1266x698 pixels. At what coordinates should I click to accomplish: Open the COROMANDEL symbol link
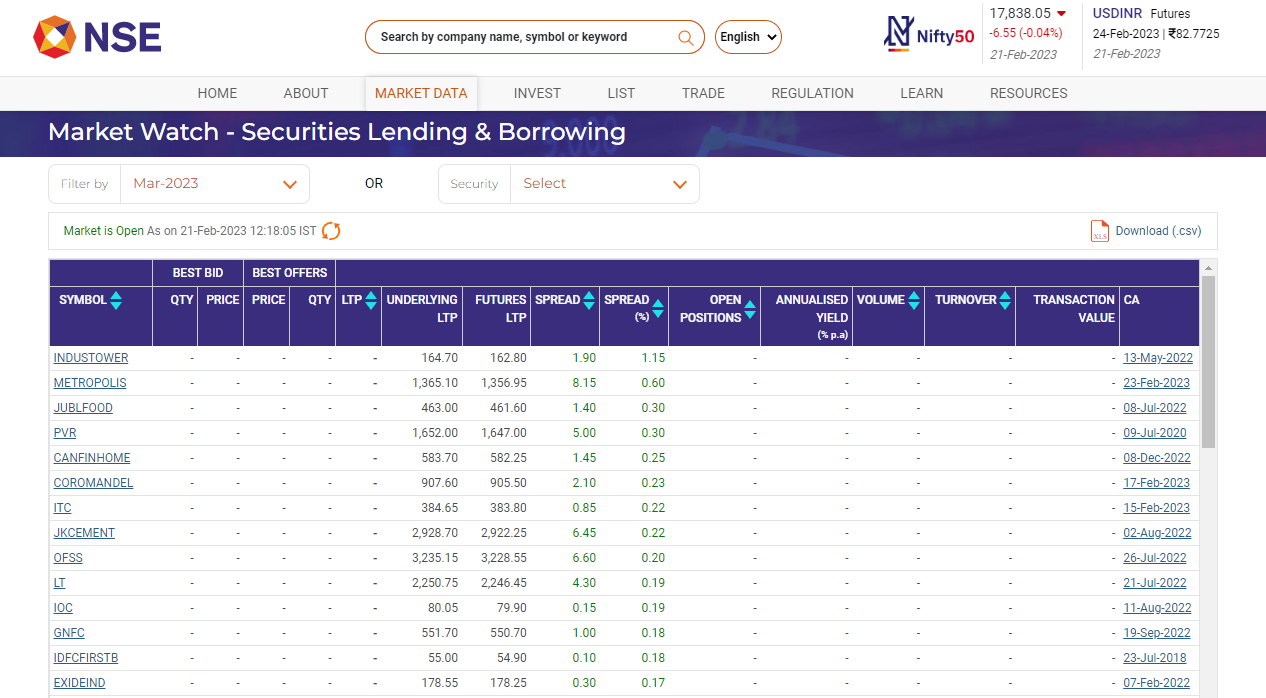click(x=93, y=483)
